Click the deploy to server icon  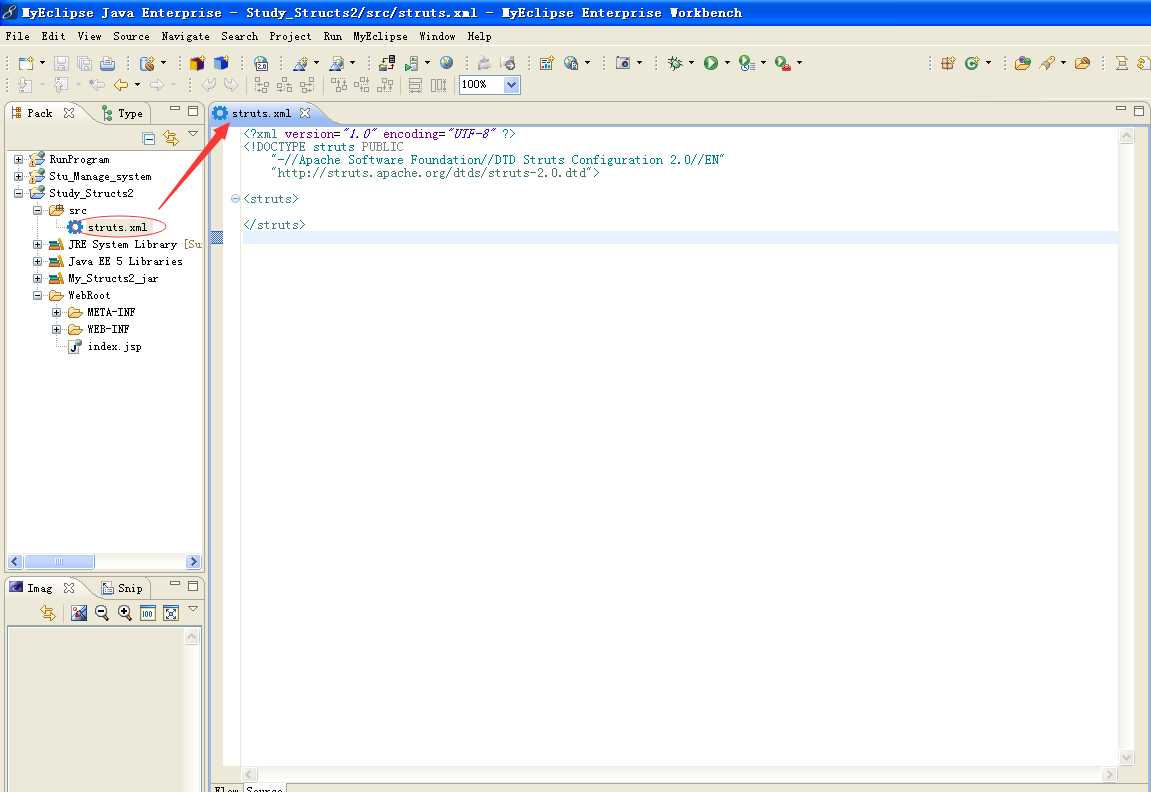387,63
